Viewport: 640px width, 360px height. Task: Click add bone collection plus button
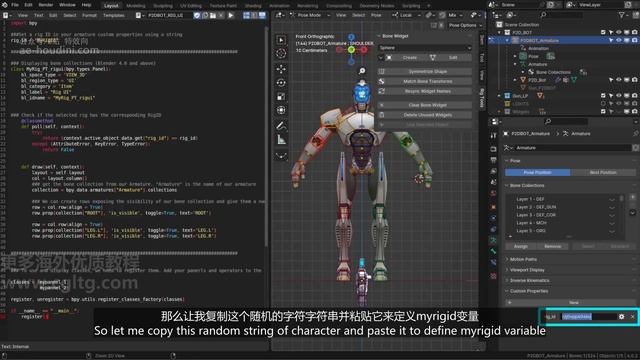pos(632,198)
